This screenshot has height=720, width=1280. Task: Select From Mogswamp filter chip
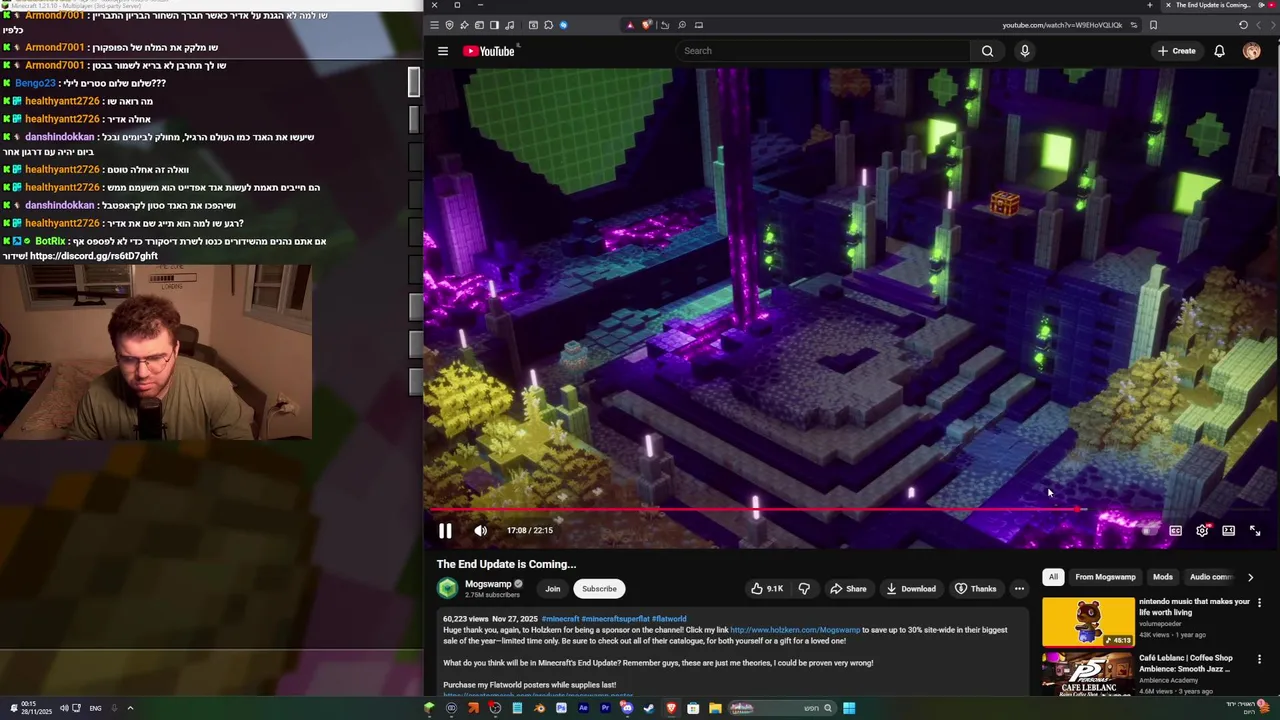[x=1105, y=577]
